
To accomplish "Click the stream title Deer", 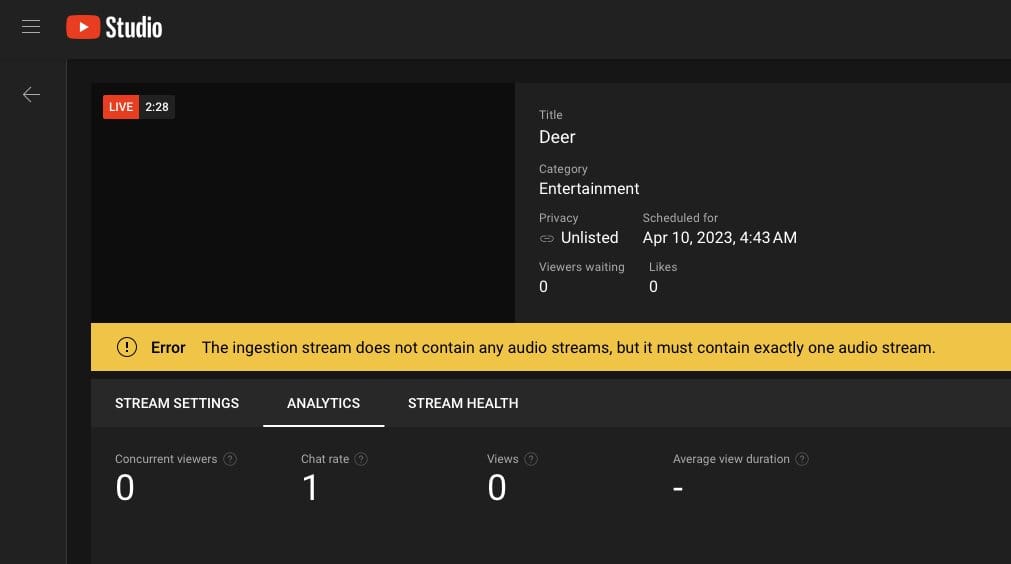I will (x=557, y=137).
